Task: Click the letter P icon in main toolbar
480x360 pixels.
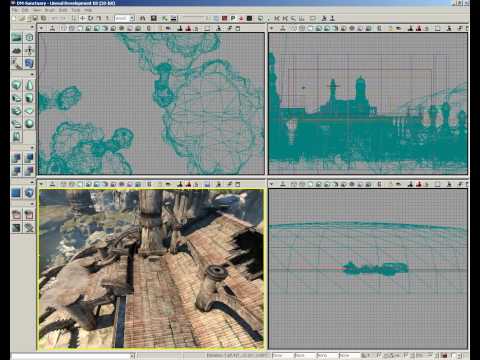Action: coord(233,18)
